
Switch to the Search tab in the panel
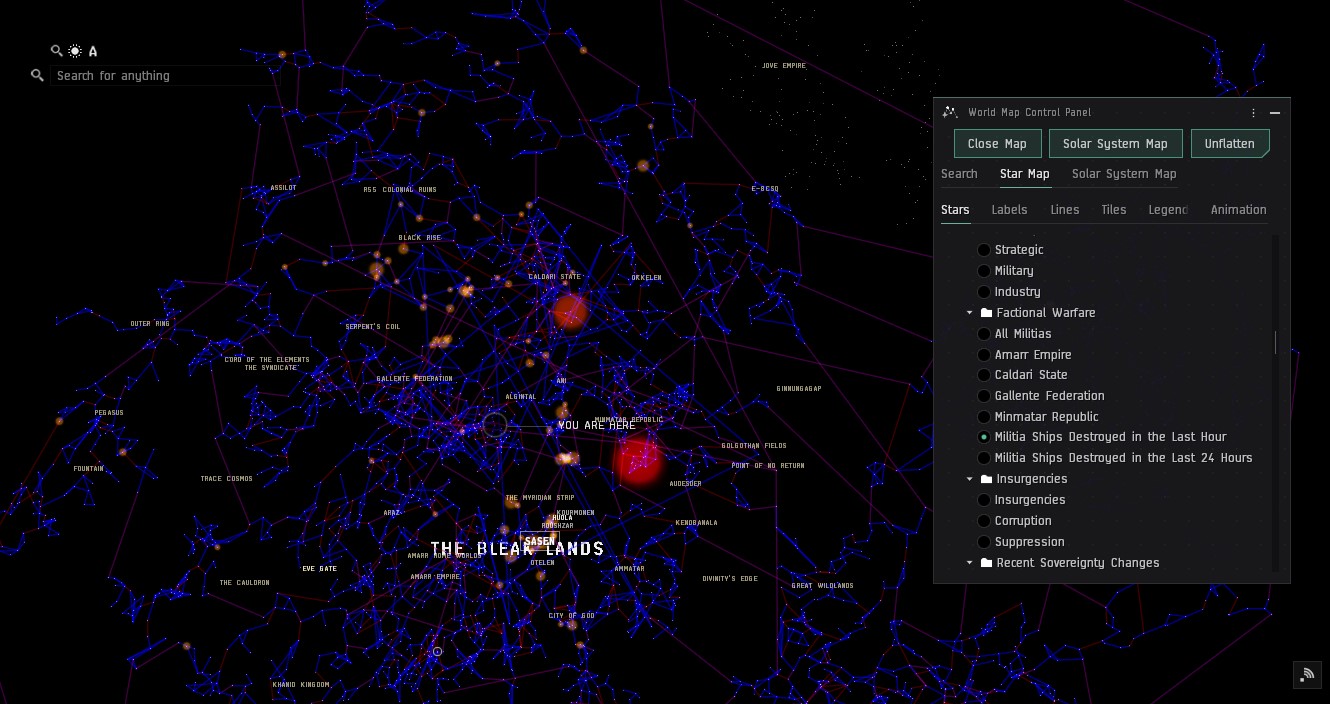[959, 174]
